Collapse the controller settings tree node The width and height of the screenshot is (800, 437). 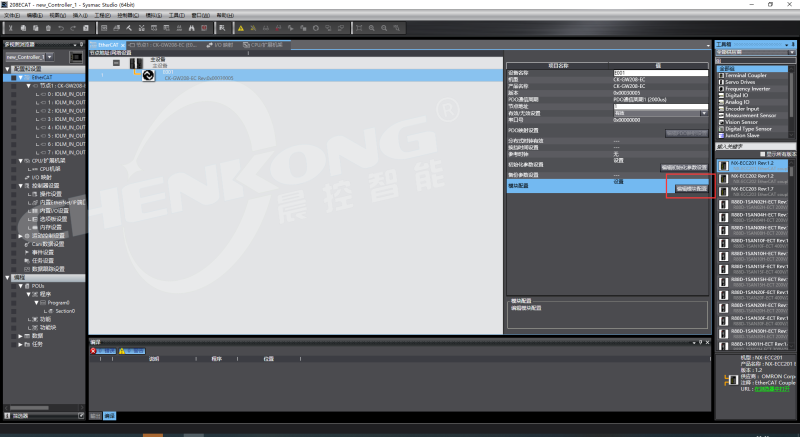[20, 186]
